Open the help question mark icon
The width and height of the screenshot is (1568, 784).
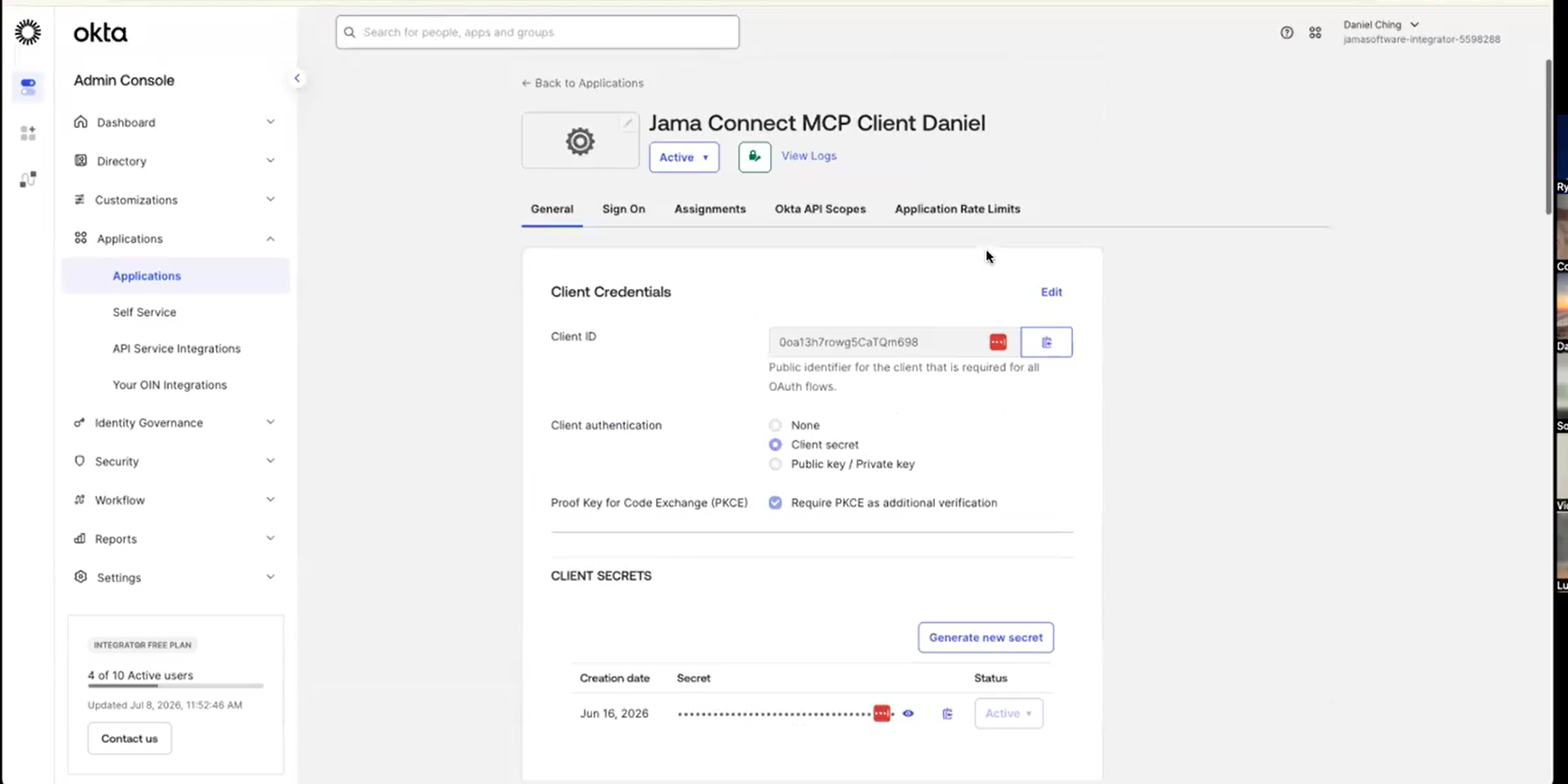pos(1286,32)
